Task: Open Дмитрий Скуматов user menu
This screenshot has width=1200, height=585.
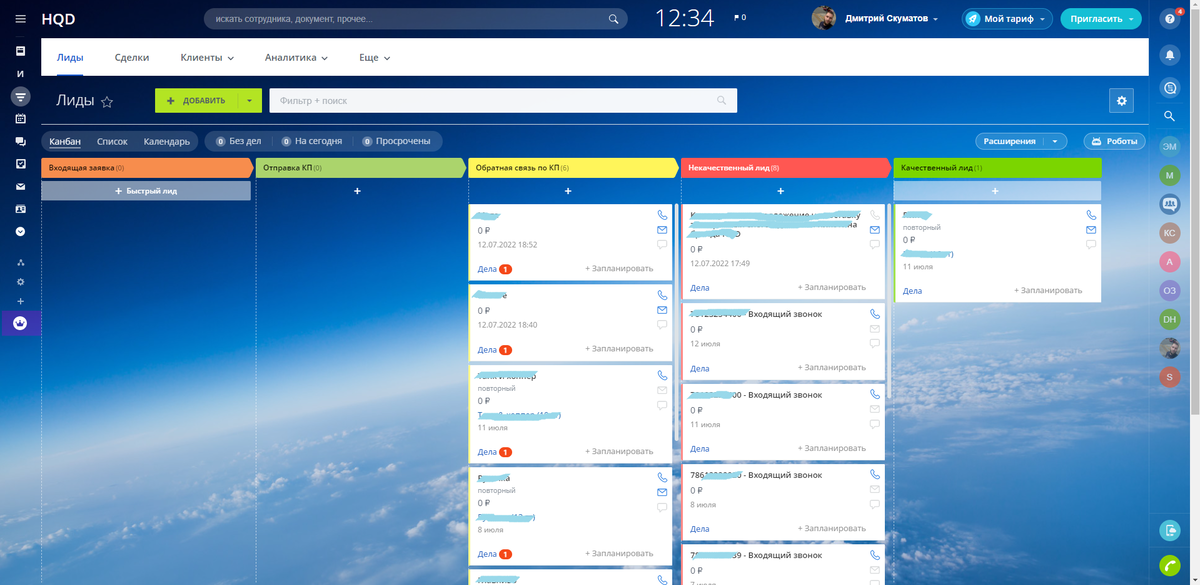Action: pos(891,18)
